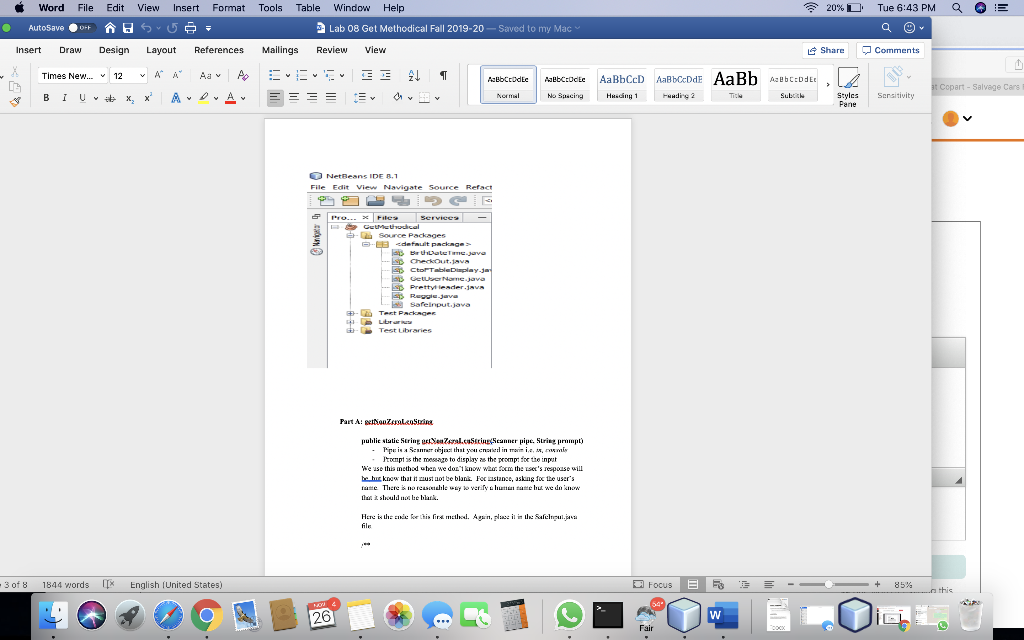Align text left
This screenshot has height=640, width=1024.
tap(275, 98)
